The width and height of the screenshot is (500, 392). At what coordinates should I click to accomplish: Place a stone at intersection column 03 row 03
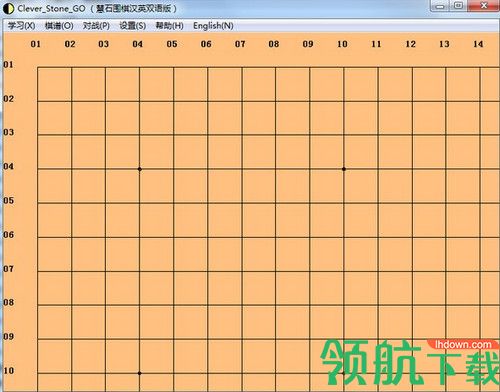pyautogui.click(x=105, y=135)
